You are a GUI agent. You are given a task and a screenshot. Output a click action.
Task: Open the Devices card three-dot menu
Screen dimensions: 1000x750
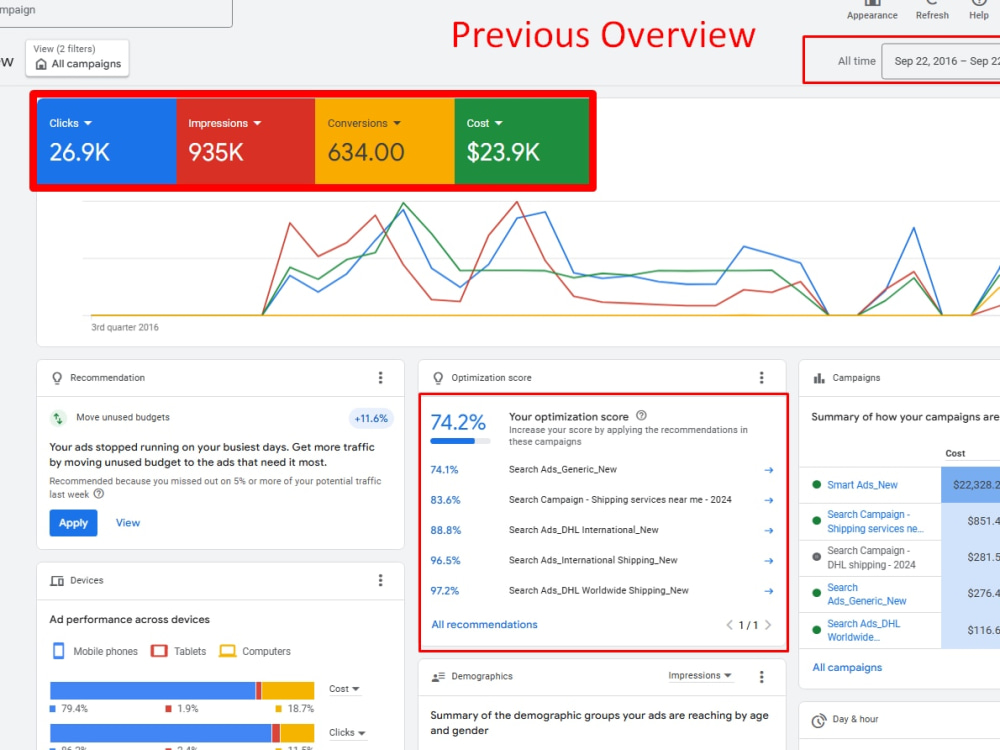tap(381, 580)
